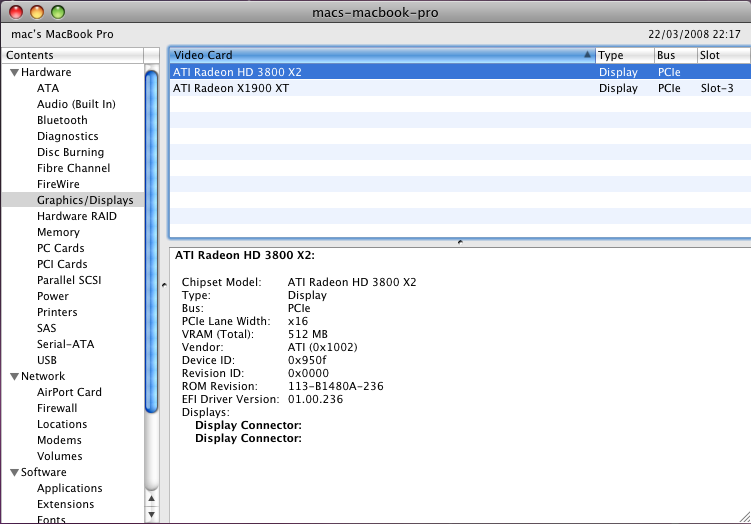Click the horizontal split pane handle
Image resolution: width=751 pixels, height=524 pixels.
460,242
